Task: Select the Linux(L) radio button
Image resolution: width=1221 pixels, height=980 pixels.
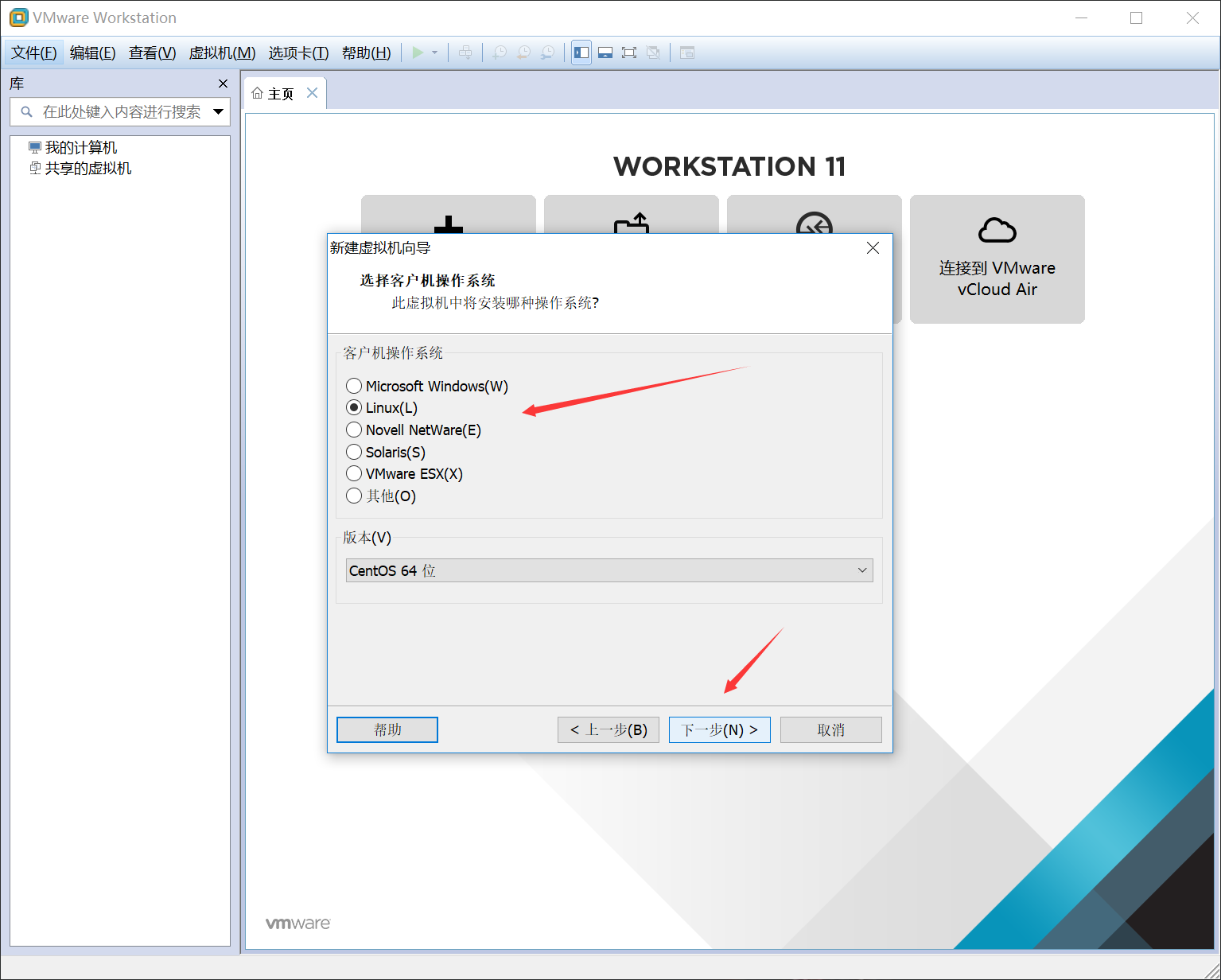Action: click(x=354, y=407)
